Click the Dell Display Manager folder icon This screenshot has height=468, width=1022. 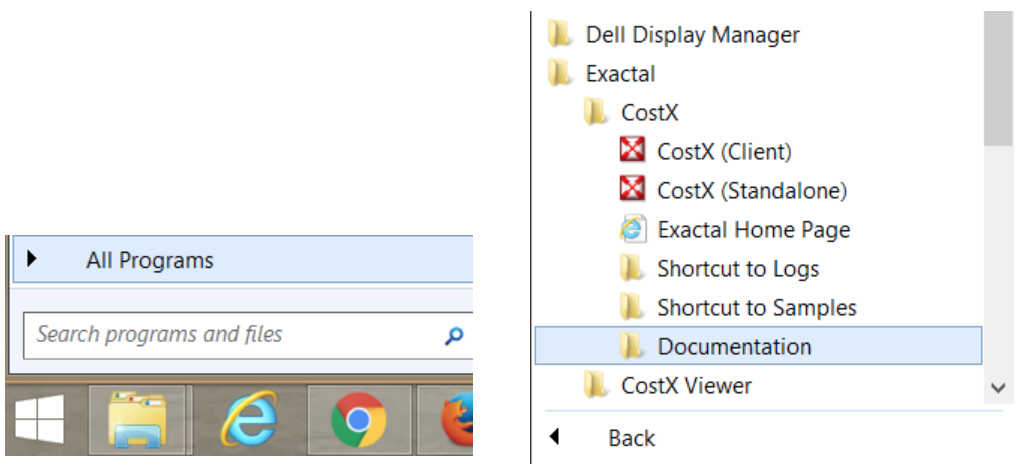point(559,34)
